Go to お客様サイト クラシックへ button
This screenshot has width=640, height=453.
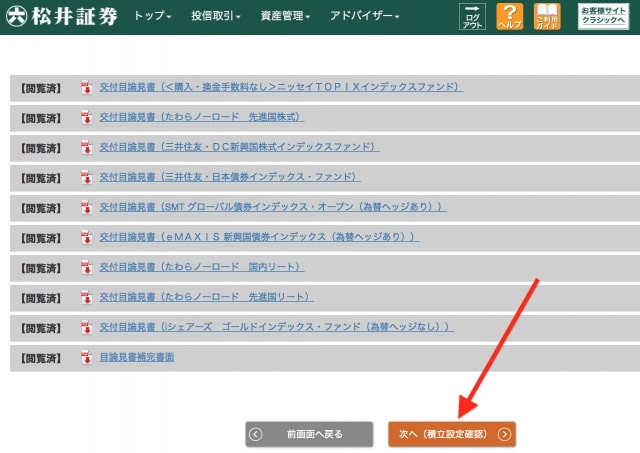(x=603, y=16)
